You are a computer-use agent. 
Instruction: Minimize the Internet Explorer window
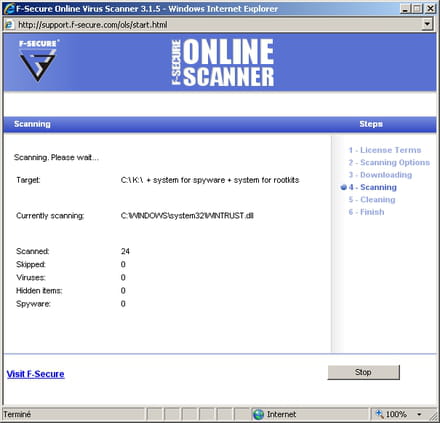click(405, 9)
